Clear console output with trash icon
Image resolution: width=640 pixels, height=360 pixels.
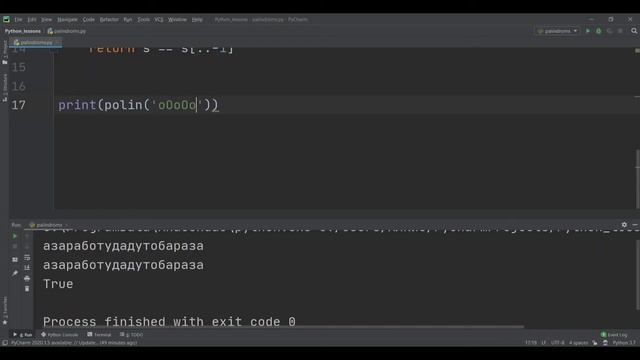[27, 289]
